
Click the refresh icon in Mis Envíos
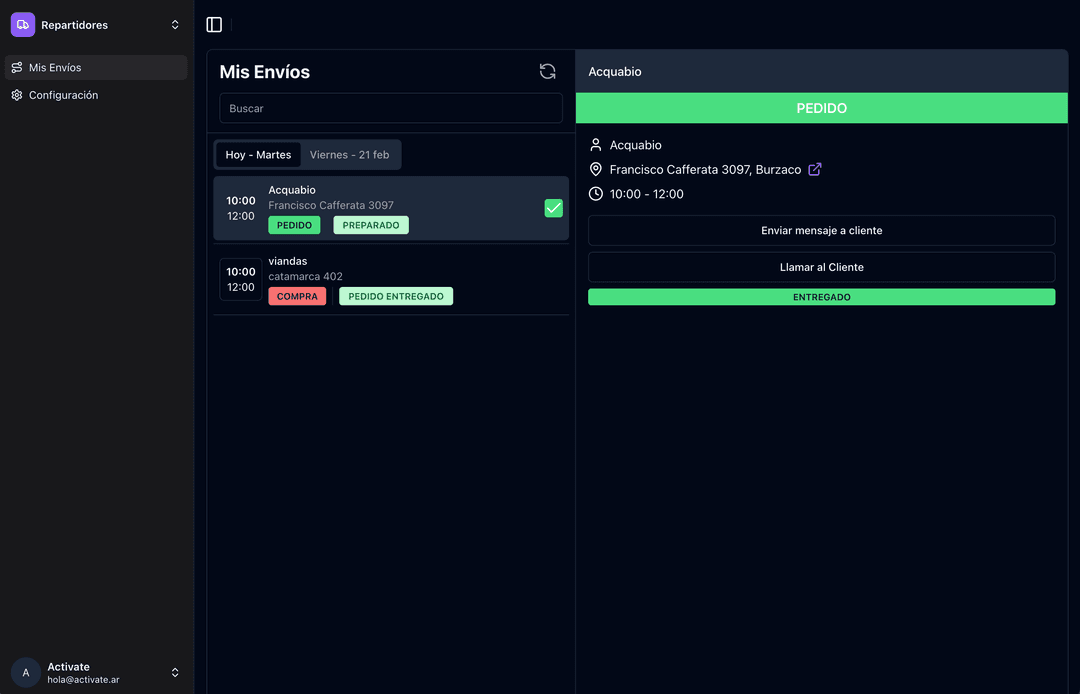pyautogui.click(x=547, y=71)
